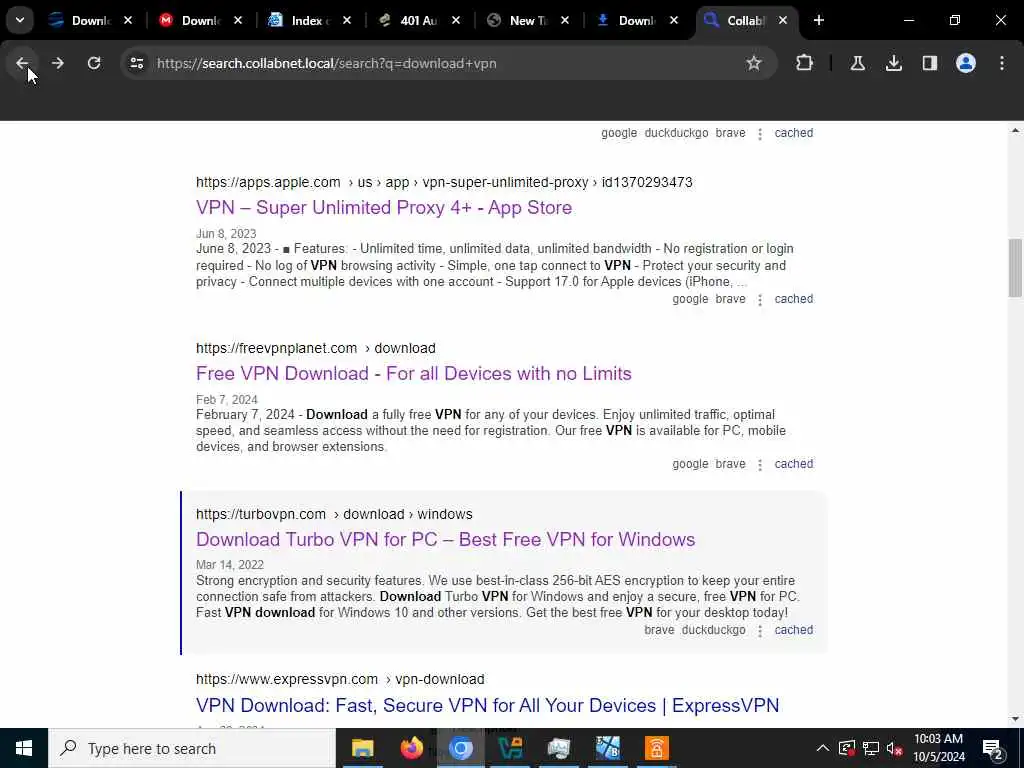Open Chrome three-dot menu
Screen dimensions: 1024x768
[1002, 63]
